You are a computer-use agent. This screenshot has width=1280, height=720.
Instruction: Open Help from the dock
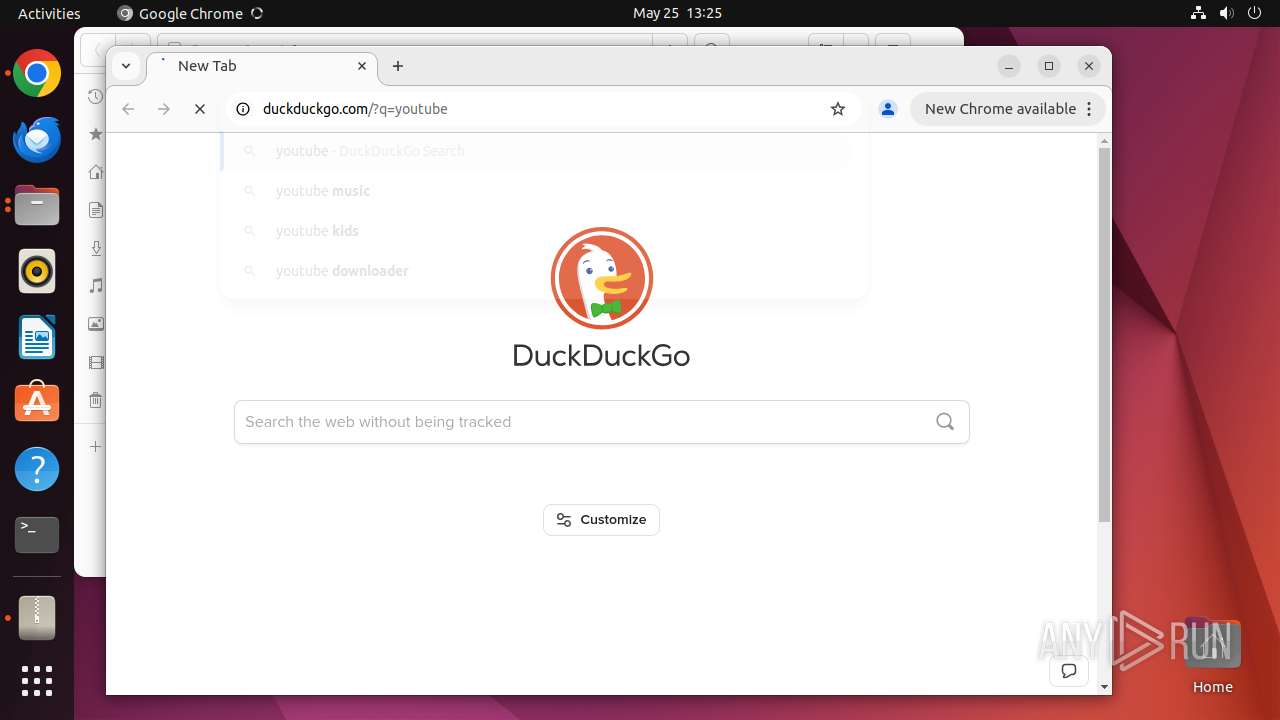click(37, 469)
